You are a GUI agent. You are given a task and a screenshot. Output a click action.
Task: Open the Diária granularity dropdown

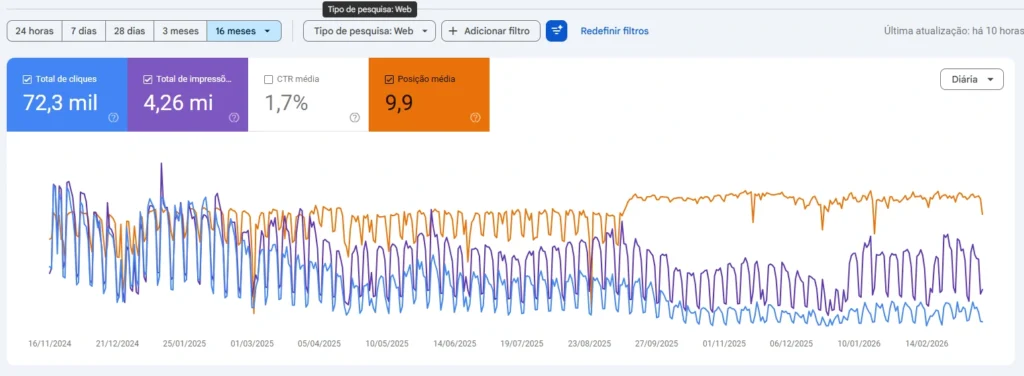point(972,79)
